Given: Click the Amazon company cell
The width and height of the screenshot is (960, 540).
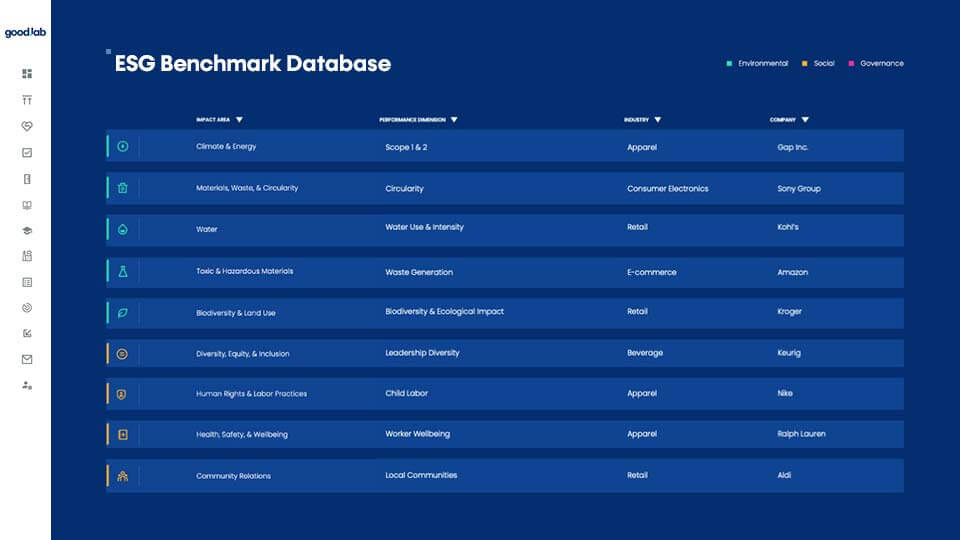Looking at the screenshot, I should [792, 272].
